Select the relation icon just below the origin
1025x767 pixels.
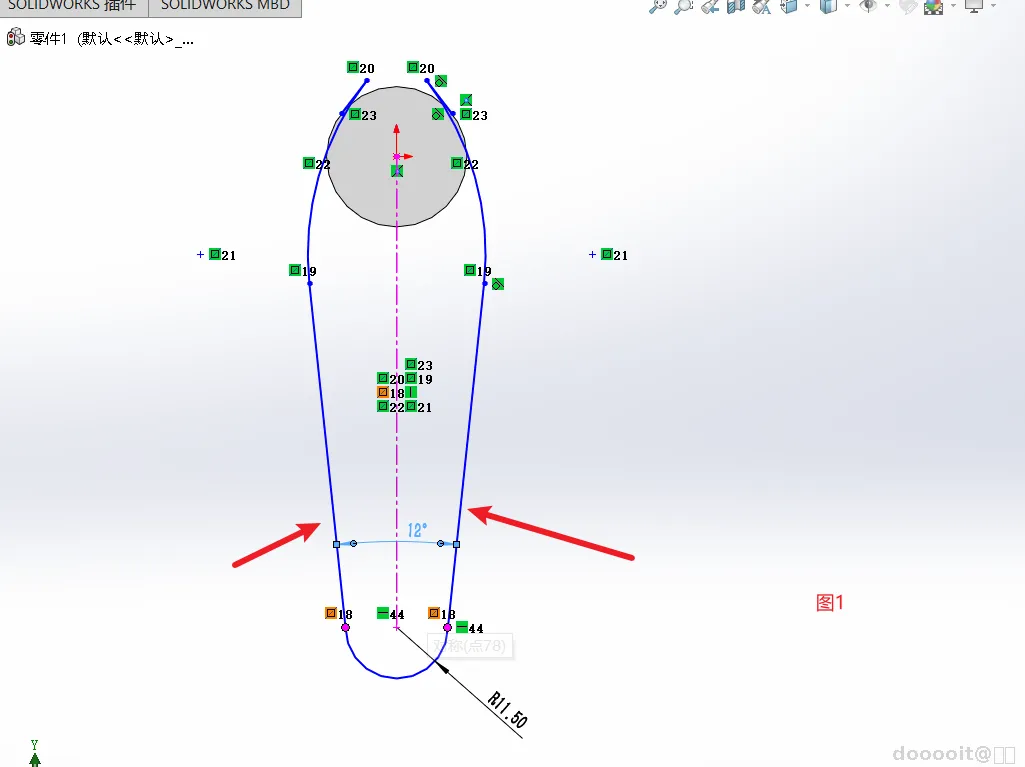pos(397,171)
